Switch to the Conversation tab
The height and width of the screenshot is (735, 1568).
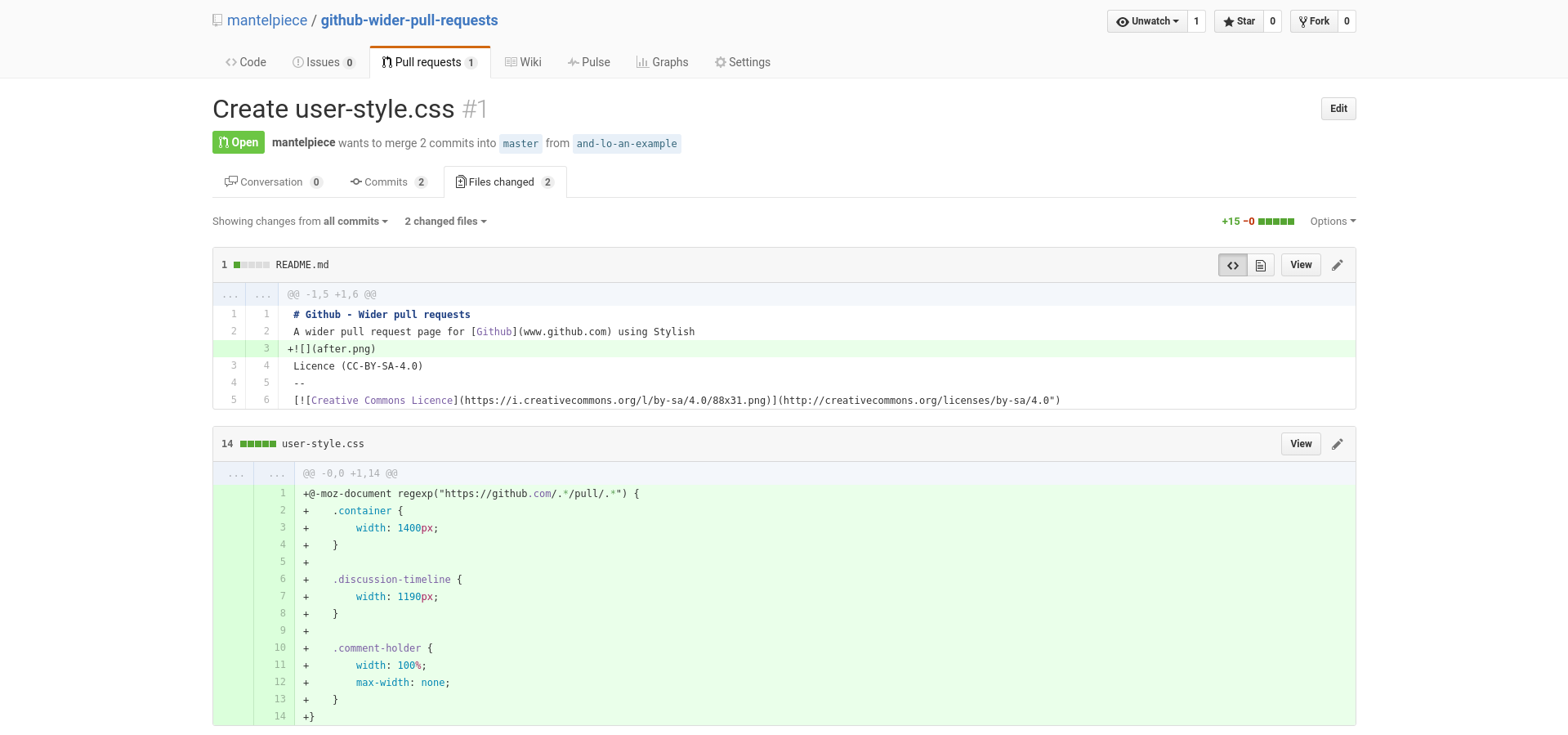click(274, 182)
